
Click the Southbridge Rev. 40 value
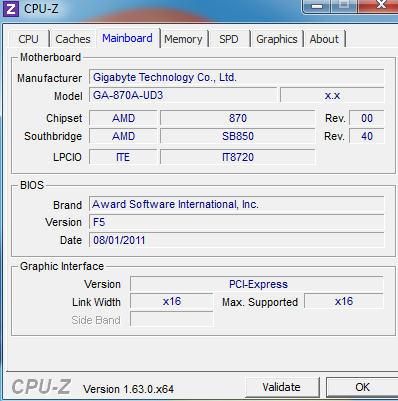coord(367,136)
